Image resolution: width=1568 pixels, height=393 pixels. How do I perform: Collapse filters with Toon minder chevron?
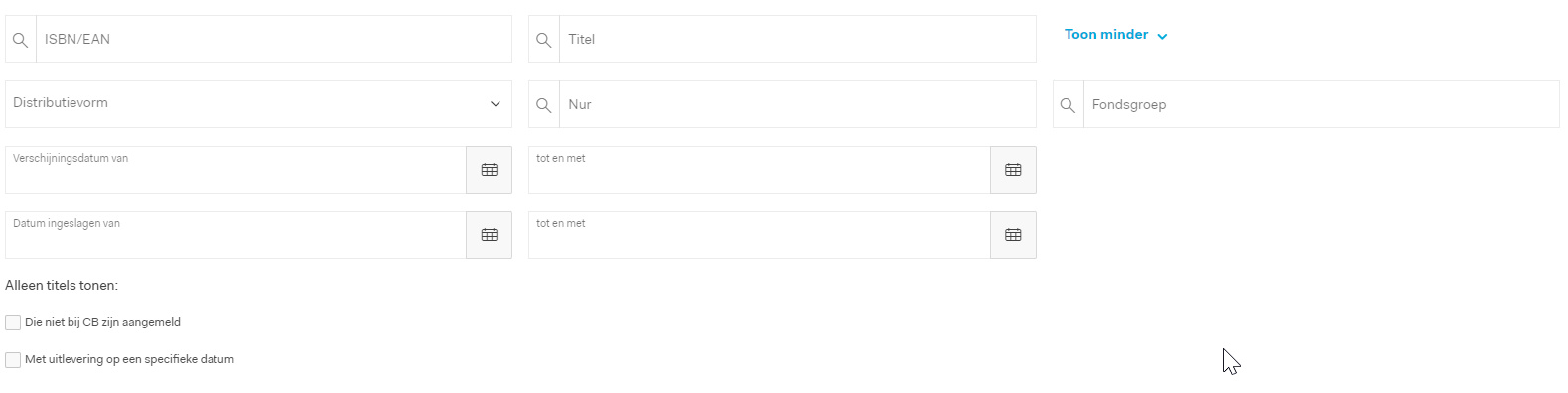pos(1163,36)
